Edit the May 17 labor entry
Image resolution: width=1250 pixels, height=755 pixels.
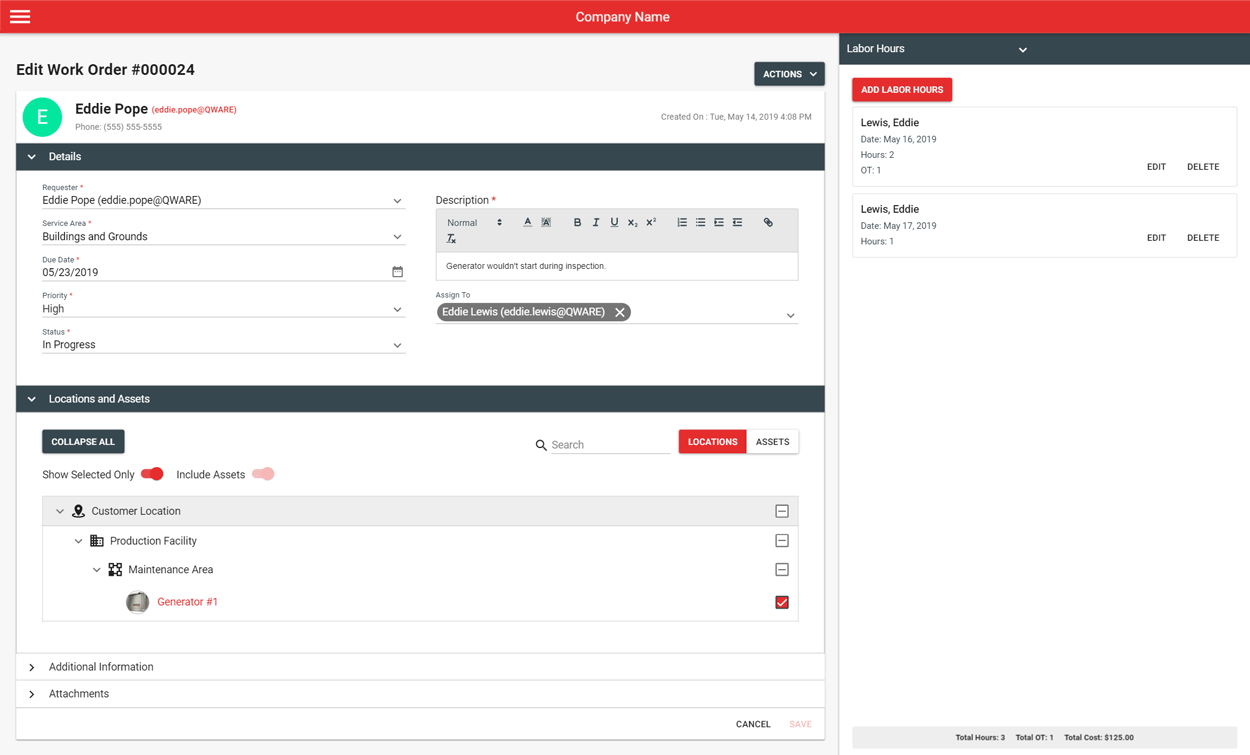(x=1156, y=238)
